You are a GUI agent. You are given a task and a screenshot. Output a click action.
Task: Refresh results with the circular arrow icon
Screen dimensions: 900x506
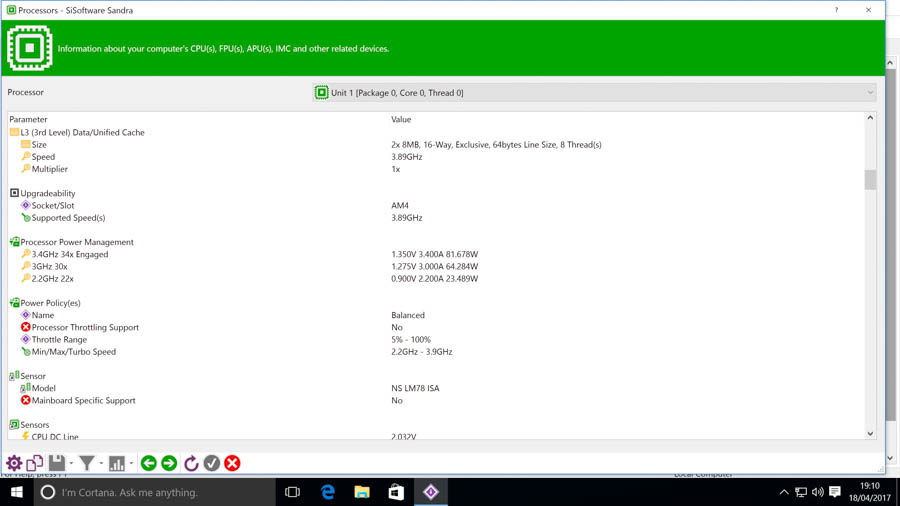(191, 463)
